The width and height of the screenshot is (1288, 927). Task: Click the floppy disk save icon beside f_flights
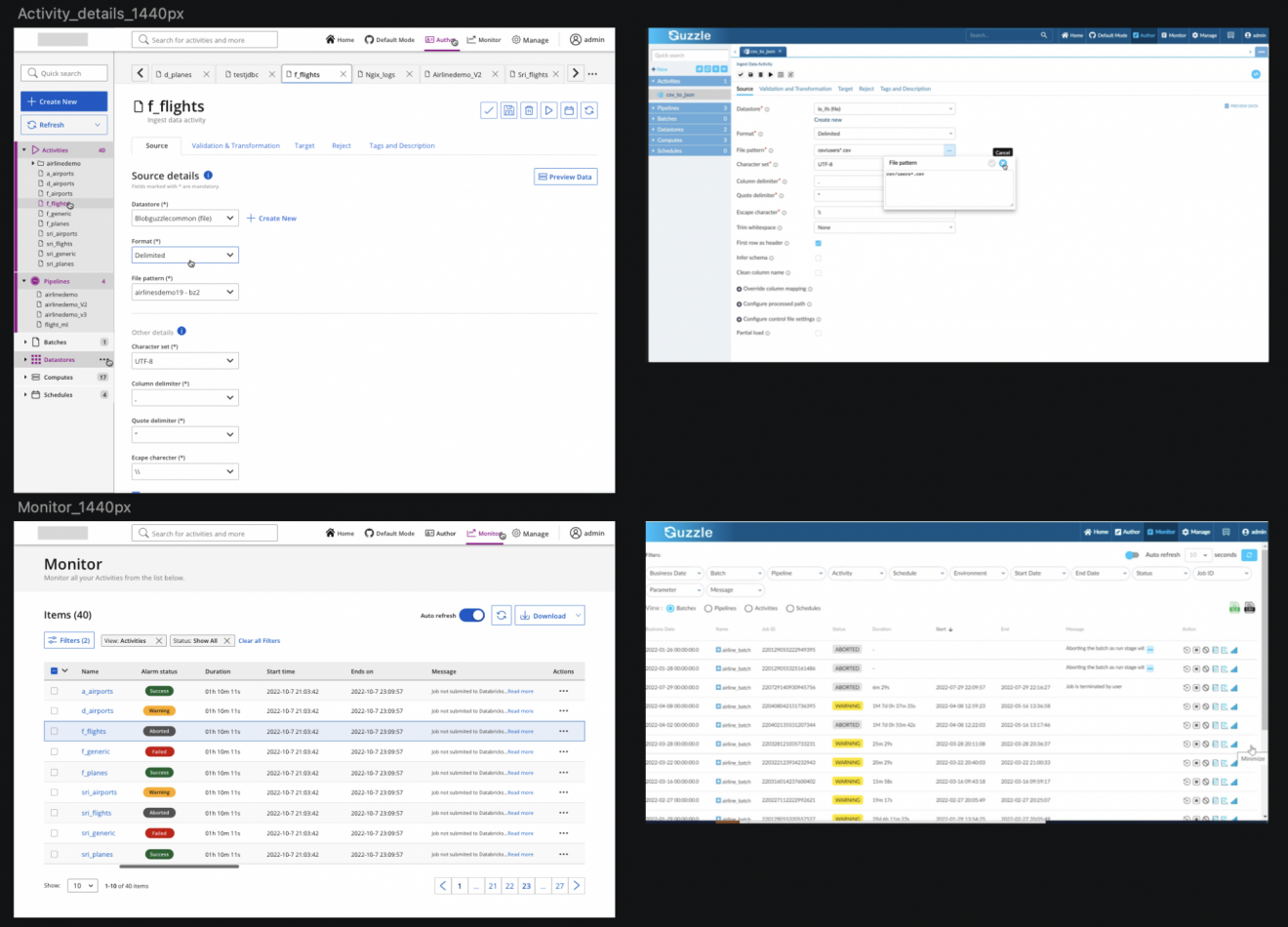pyautogui.click(x=508, y=110)
